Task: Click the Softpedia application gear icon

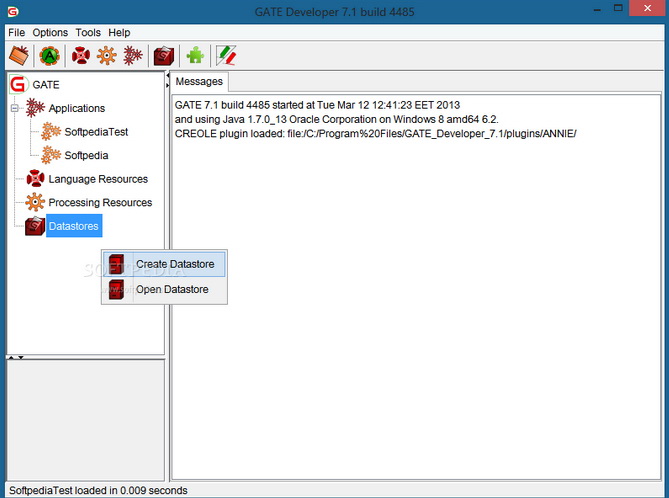Action: (x=51, y=155)
